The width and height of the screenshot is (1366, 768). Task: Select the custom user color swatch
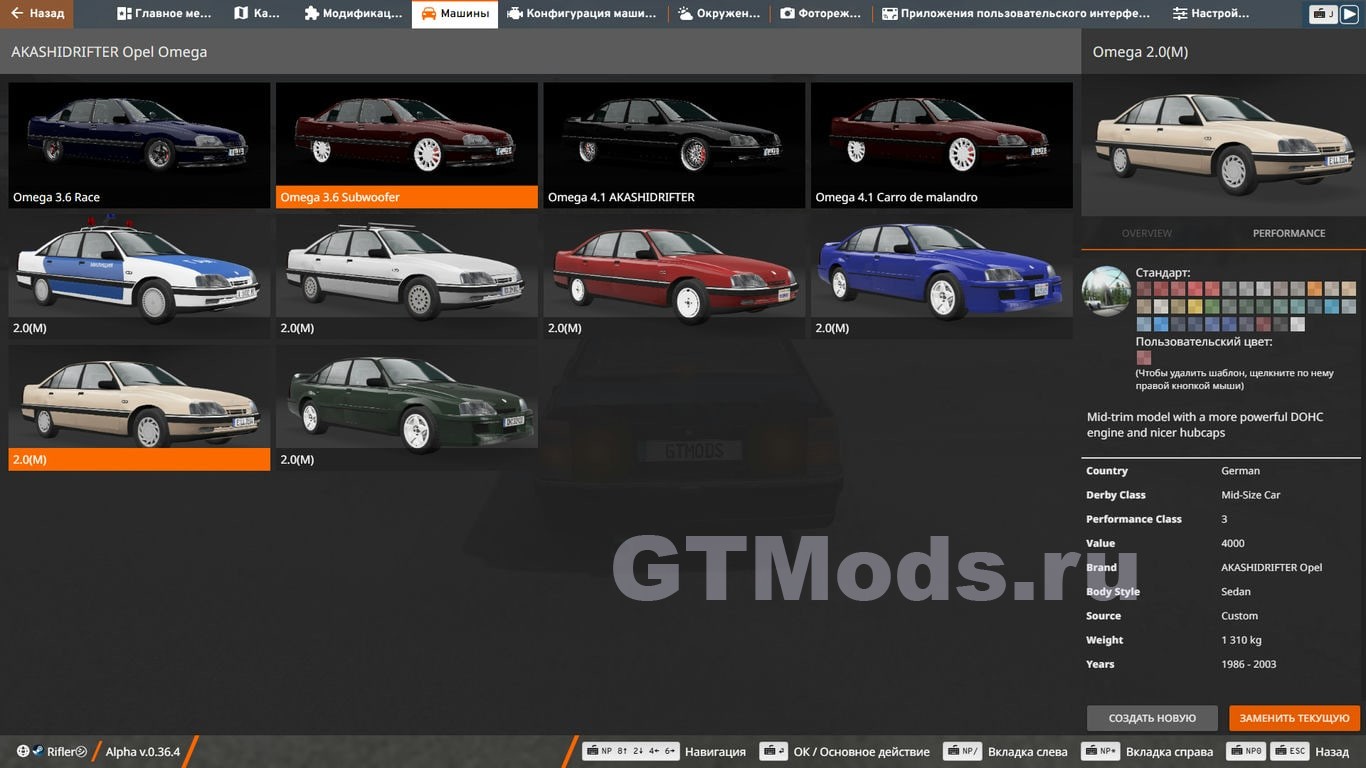pyautogui.click(x=1144, y=358)
